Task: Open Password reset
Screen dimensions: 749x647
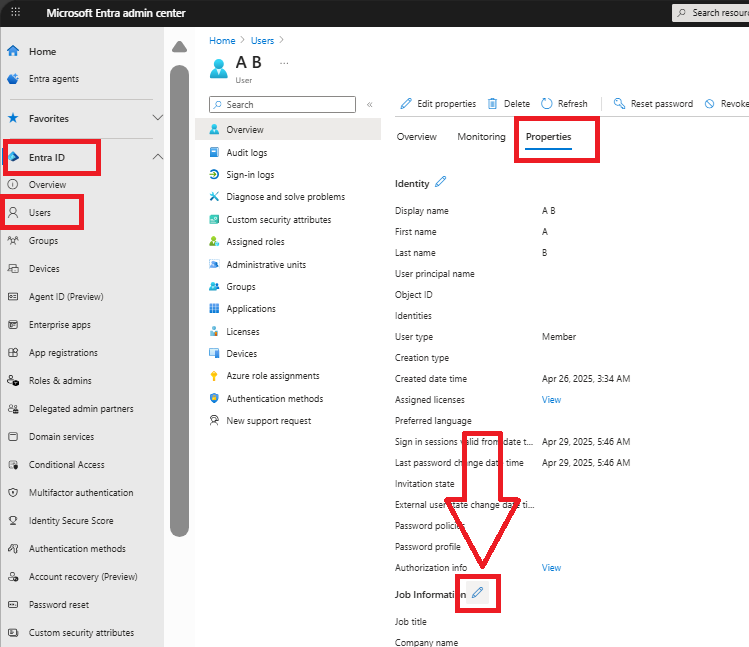Action: pos(59,605)
